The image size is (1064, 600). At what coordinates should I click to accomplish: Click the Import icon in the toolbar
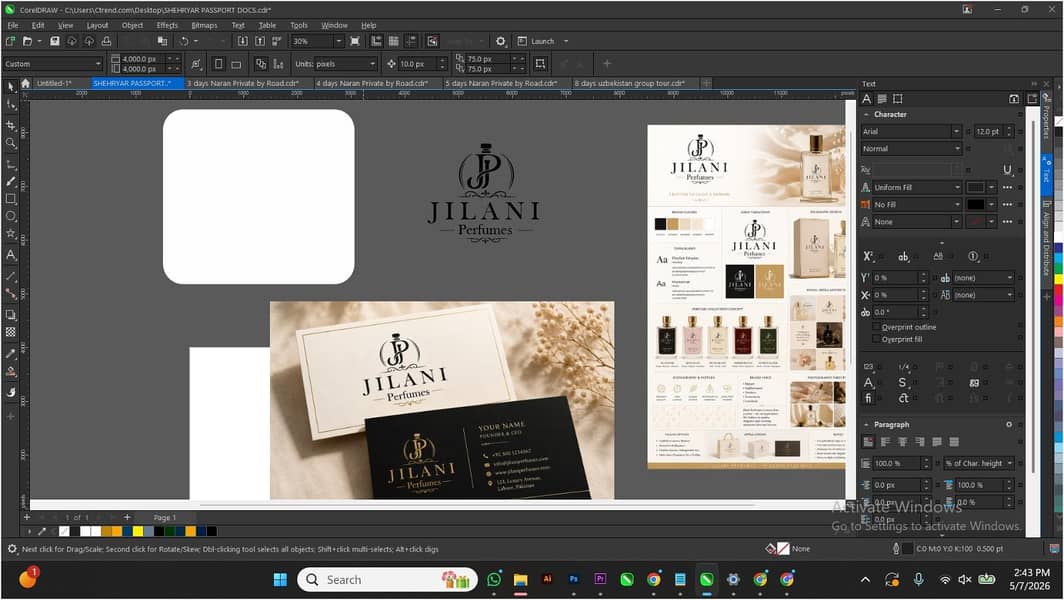click(242, 41)
